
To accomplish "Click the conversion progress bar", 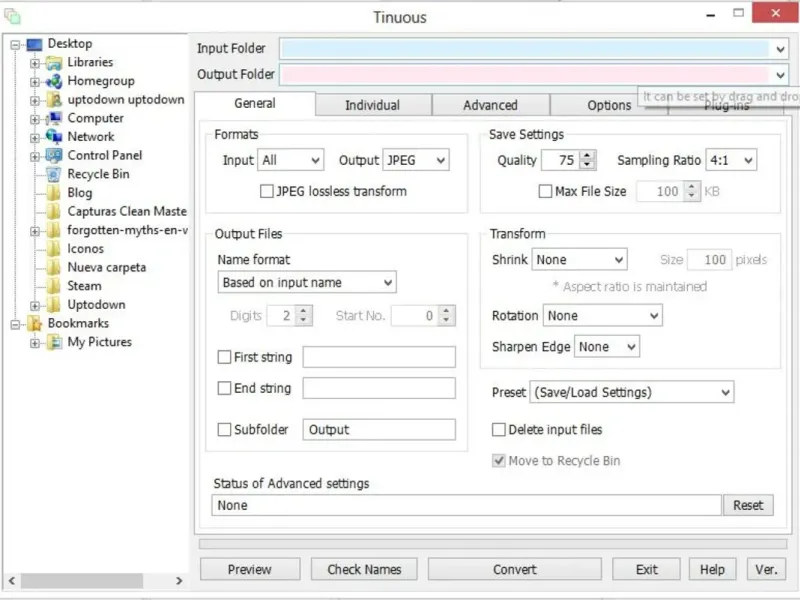I will (x=493, y=544).
